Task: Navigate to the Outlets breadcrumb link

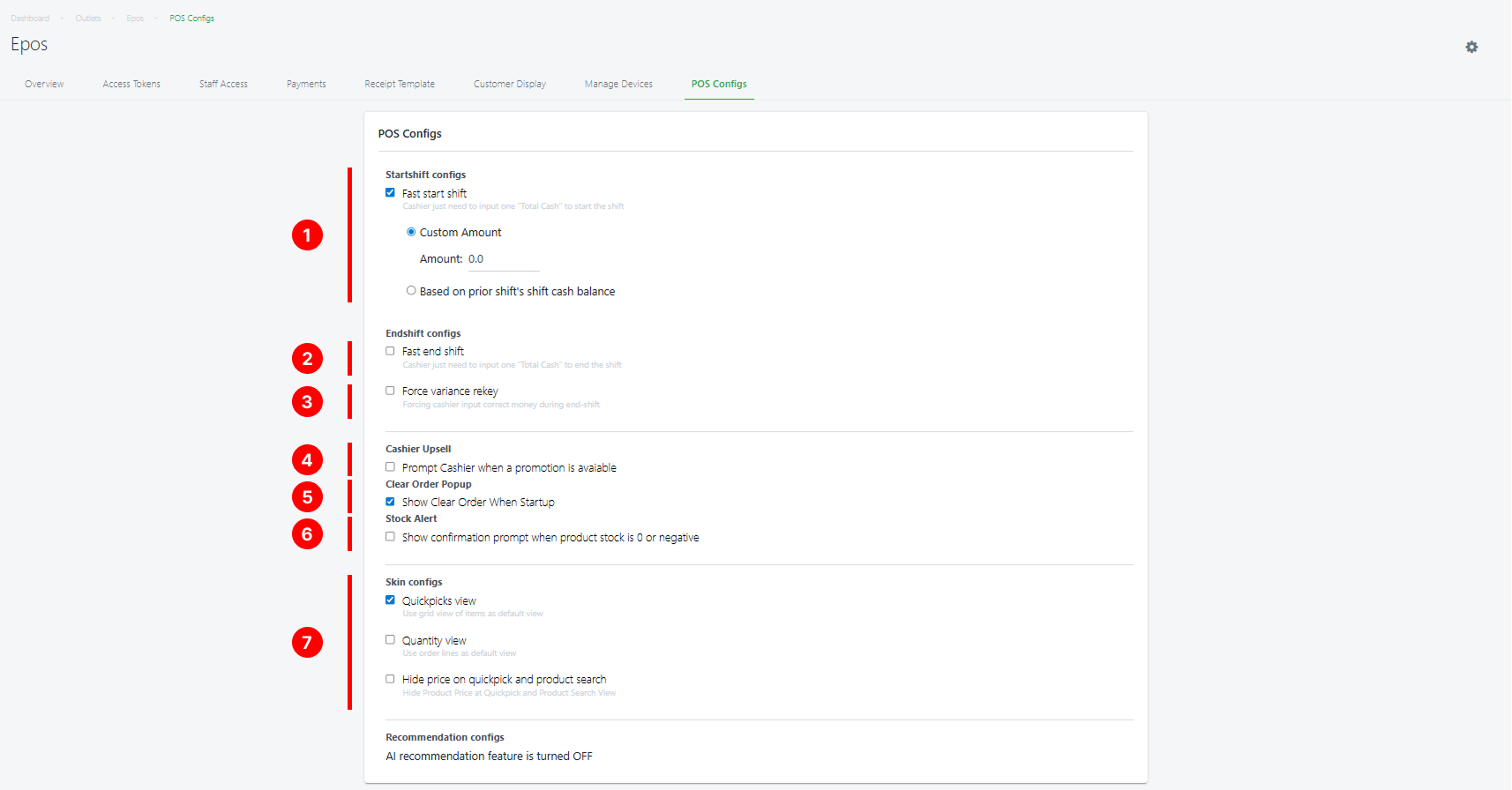Action: coord(88,19)
